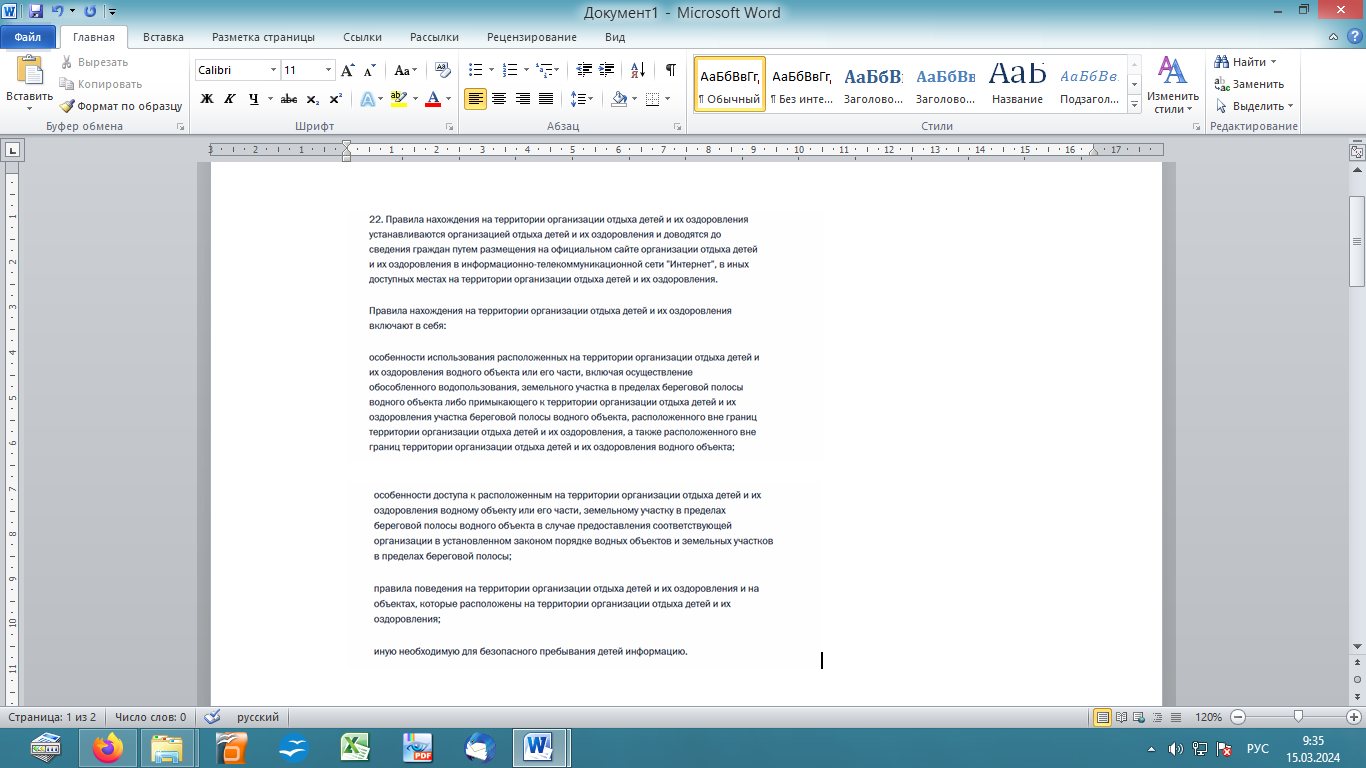Image resolution: width=1366 pixels, height=768 pixels.
Task: Click the Superscript x² icon
Action: pyautogui.click(x=336, y=99)
